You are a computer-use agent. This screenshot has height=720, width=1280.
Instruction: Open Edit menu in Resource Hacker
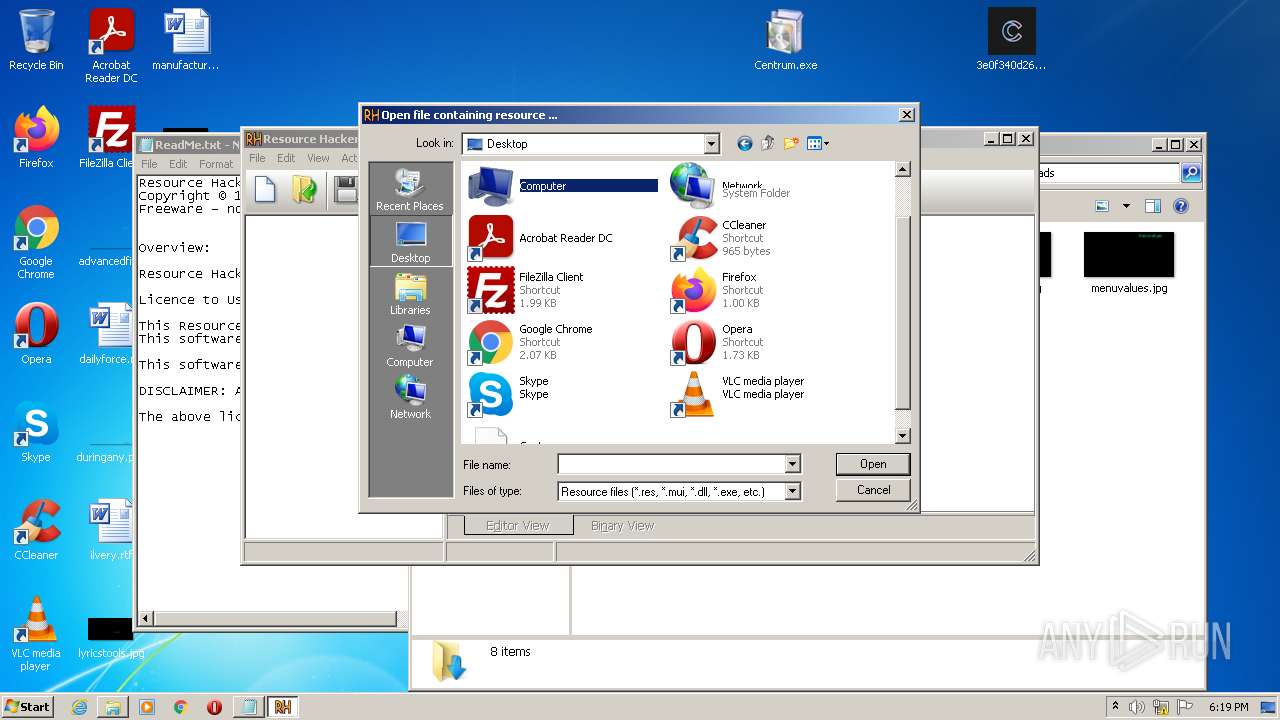pos(286,158)
